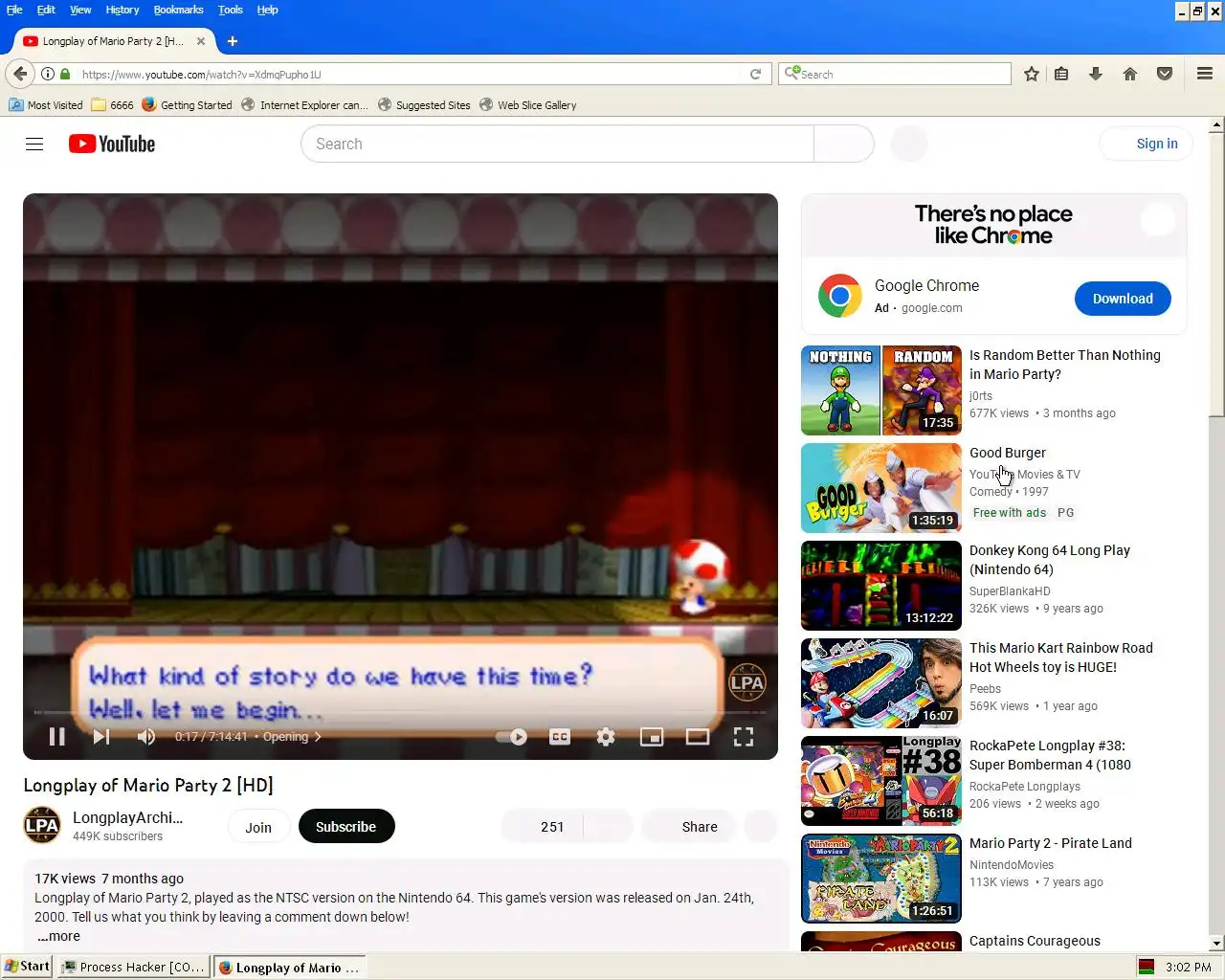Open the Bookmarks menu
This screenshot has width=1225, height=980.
[x=179, y=10]
